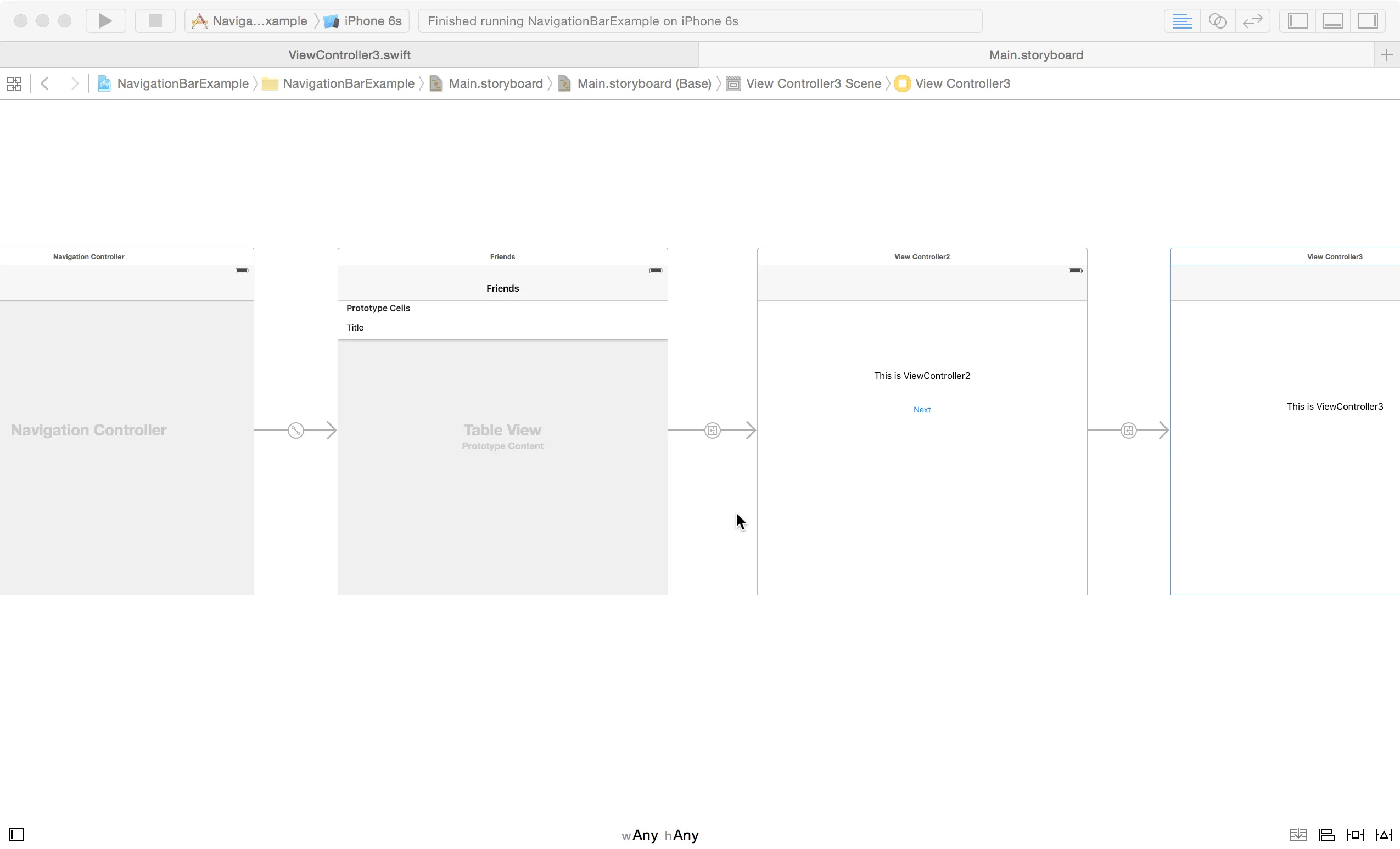Show the document outline
The image size is (1400, 849).
point(16,835)
